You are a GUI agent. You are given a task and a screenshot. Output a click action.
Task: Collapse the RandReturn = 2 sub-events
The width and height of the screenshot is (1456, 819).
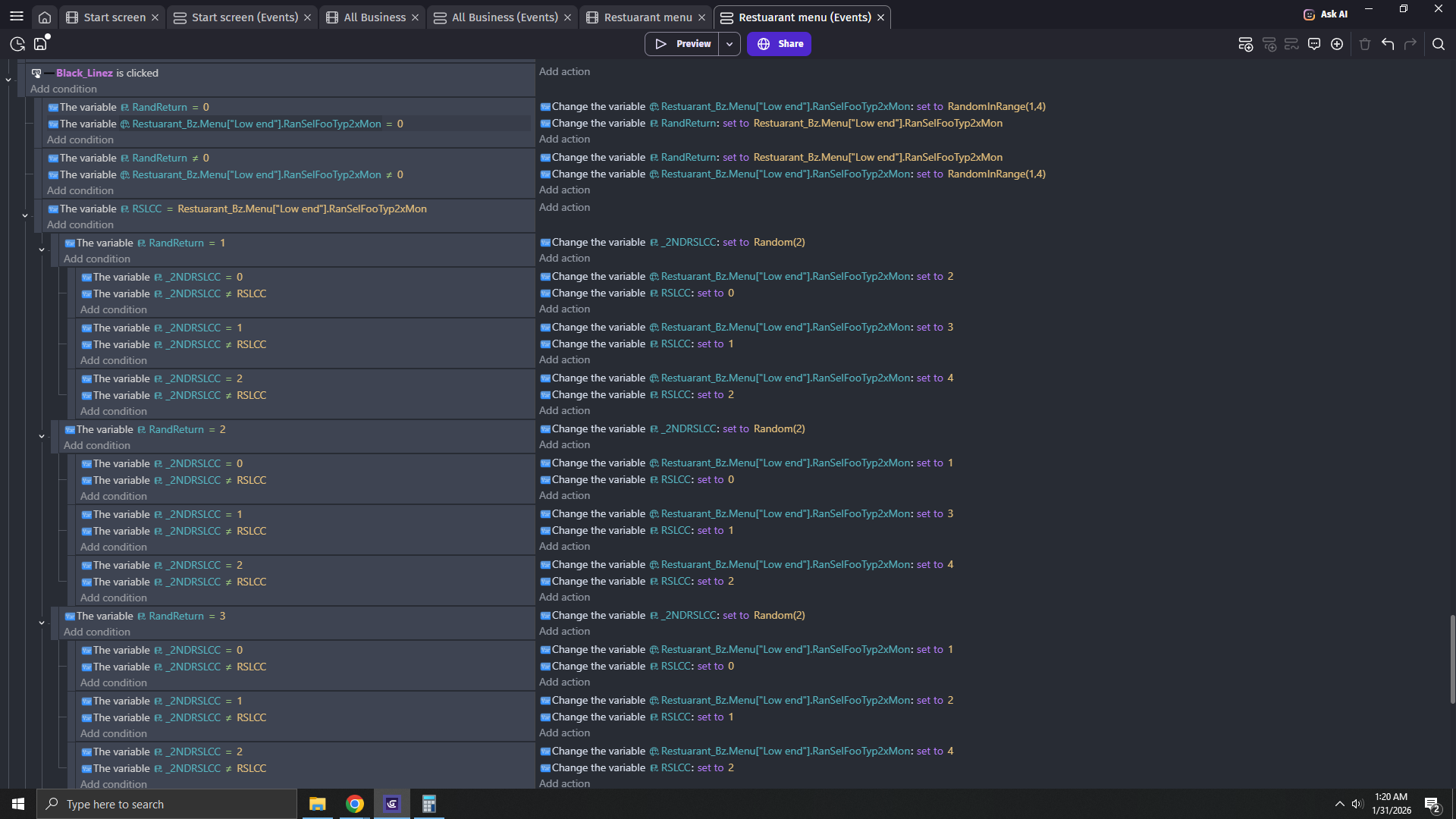42,436
